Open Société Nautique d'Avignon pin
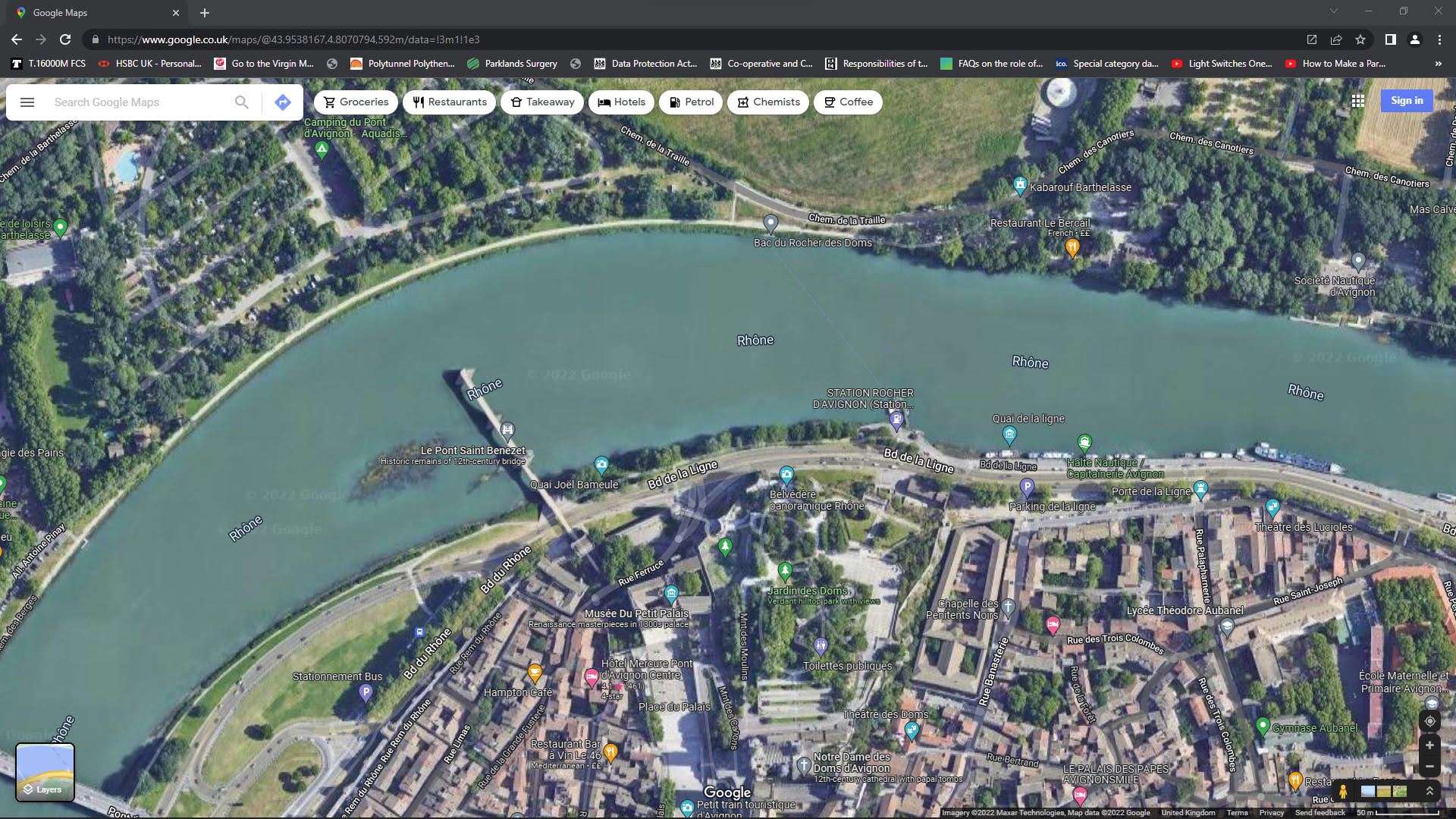The height and width of the screenshot is (819, 1456). (x=1358, y=262)
